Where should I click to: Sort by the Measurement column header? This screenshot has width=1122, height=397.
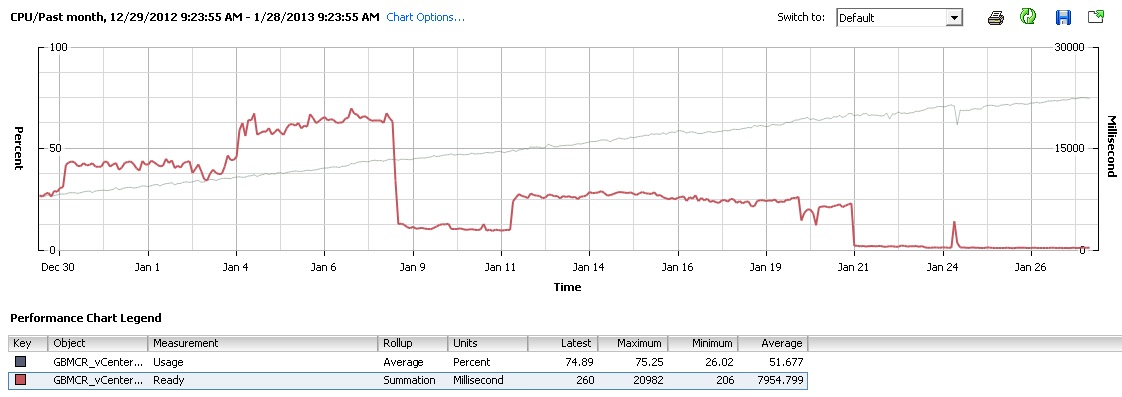pos(263,343)
